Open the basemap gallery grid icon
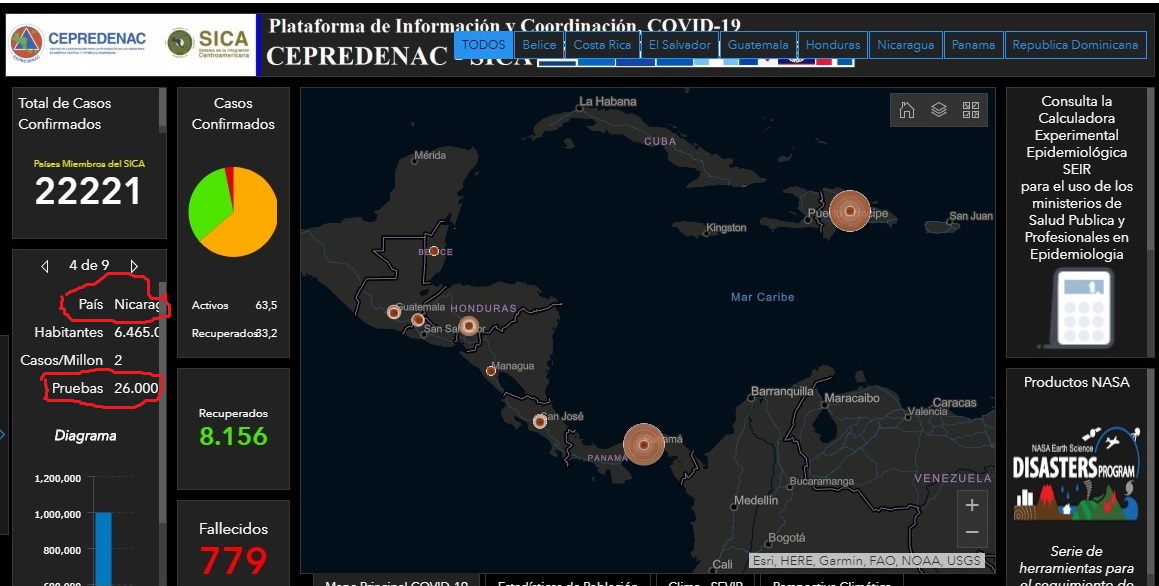 [x=971, y=110]
